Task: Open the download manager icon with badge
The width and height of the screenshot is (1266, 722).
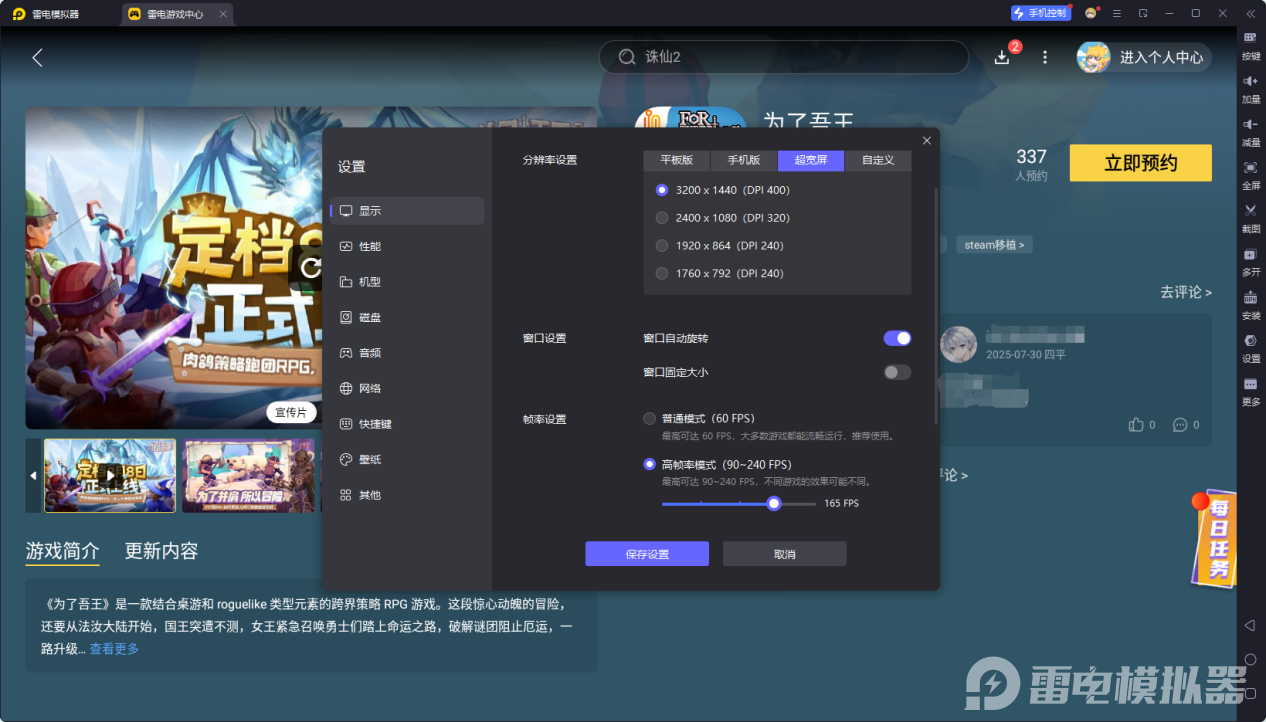Action: (x=1001, y=57)
